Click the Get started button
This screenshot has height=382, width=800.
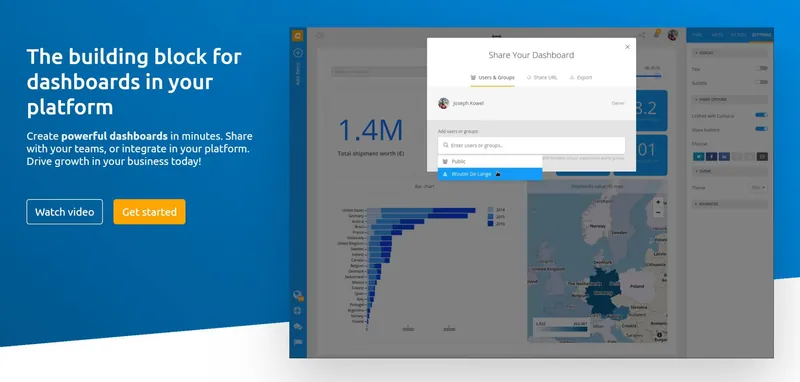point(149,212)
